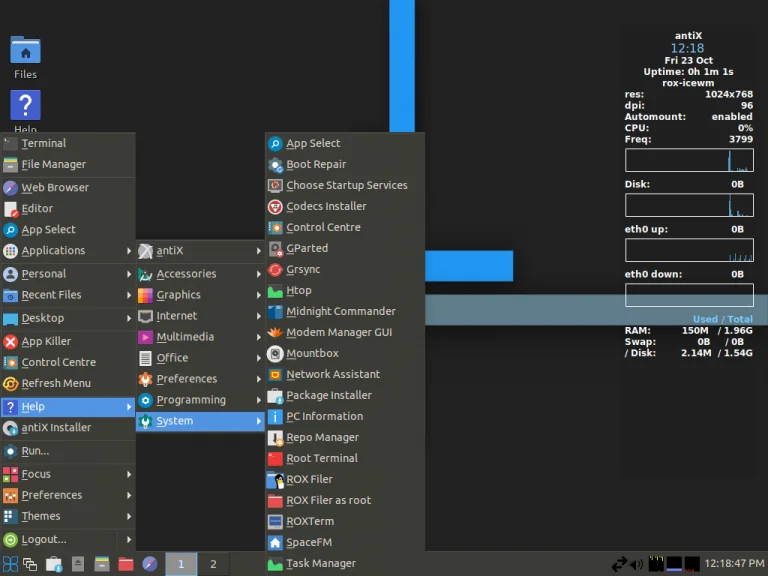Image resolution: width=768 pixels, height=576 pixels.
Task: Switch to workspace 2 in the taskbar
Action: pyautogui.click(x=212, y=564)
